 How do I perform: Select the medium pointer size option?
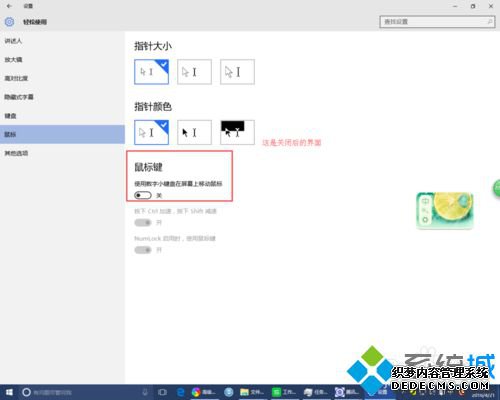(194, 72)
